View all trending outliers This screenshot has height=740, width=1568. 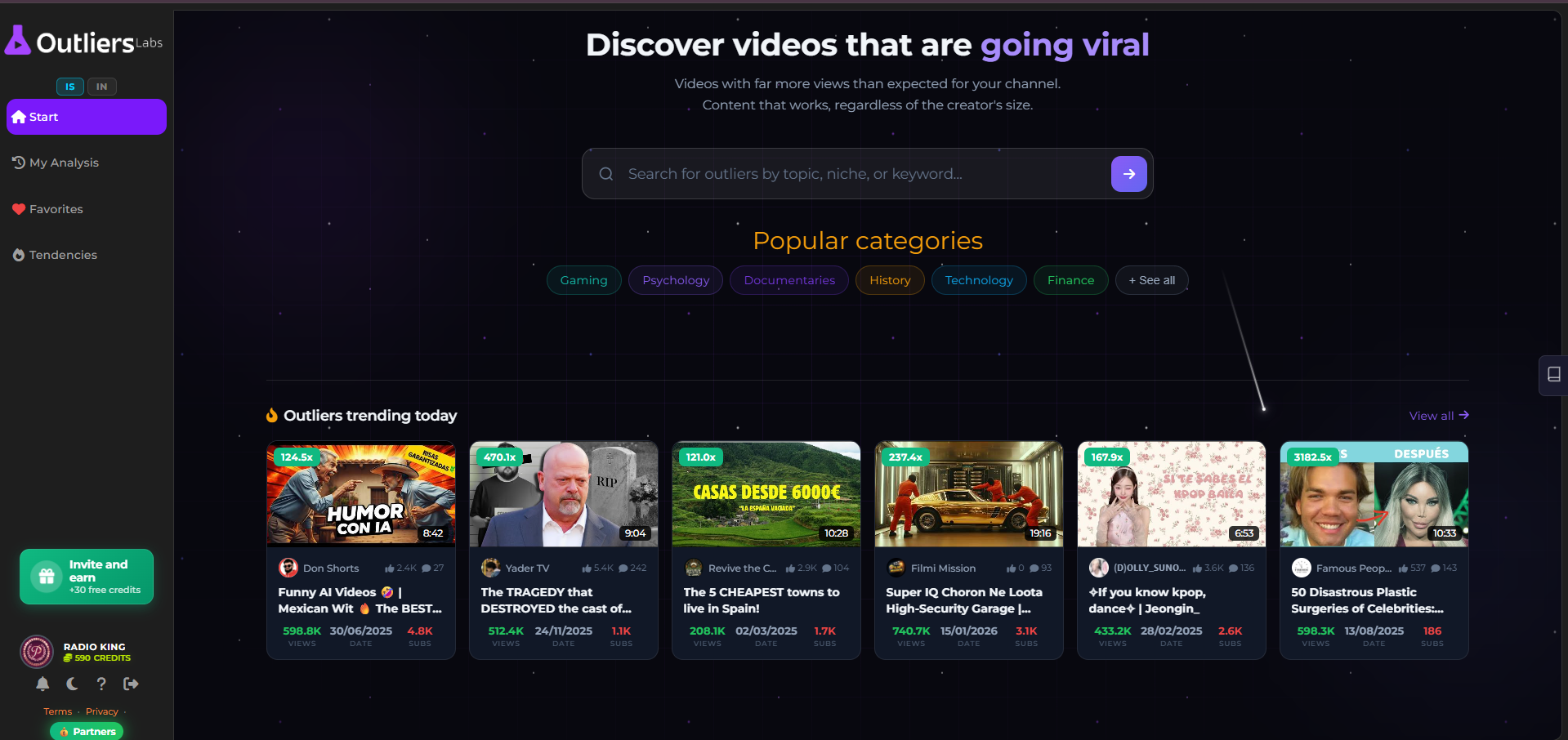tap(1438, 416)
